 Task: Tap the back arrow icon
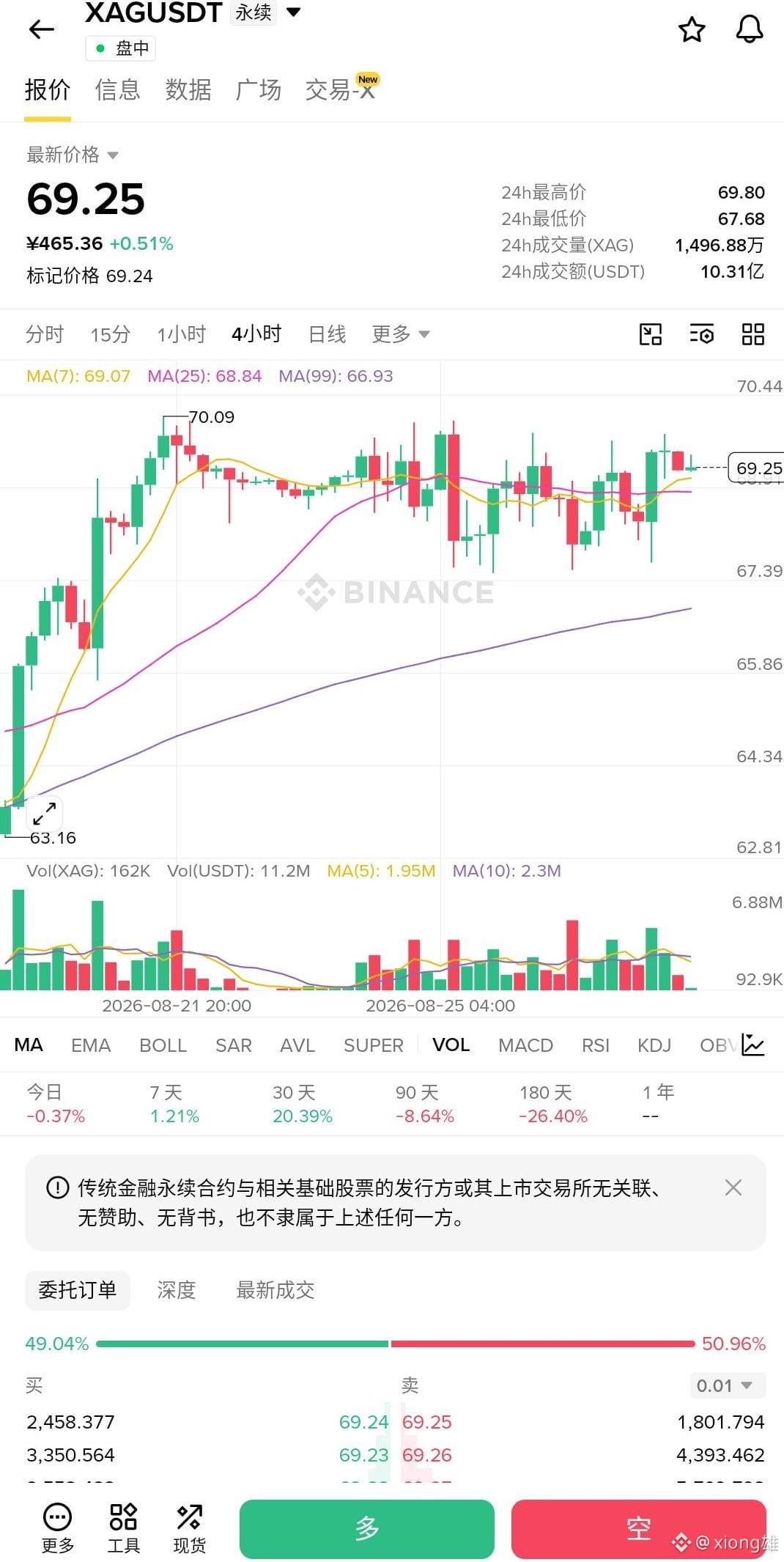click(42, 29)
